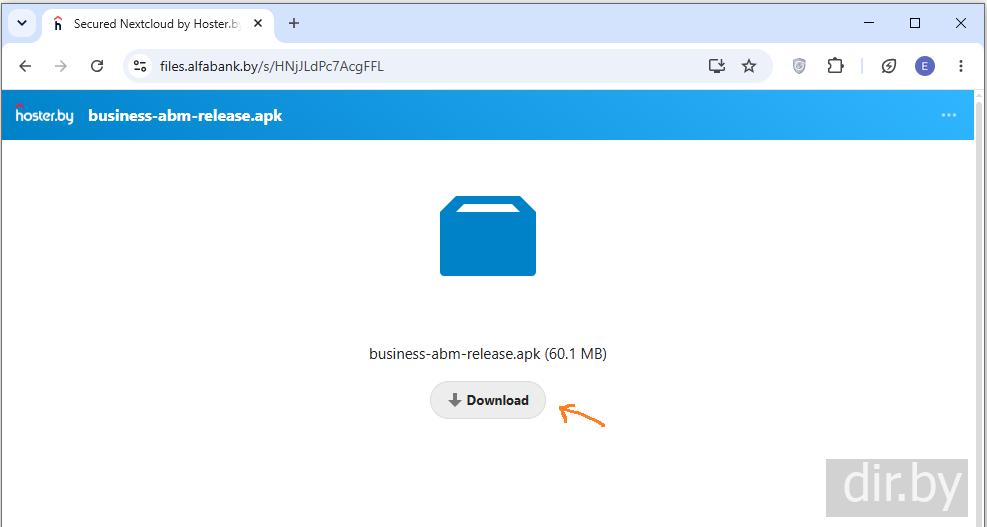Click the file name text with 60.1 MB

pos(488,354)
